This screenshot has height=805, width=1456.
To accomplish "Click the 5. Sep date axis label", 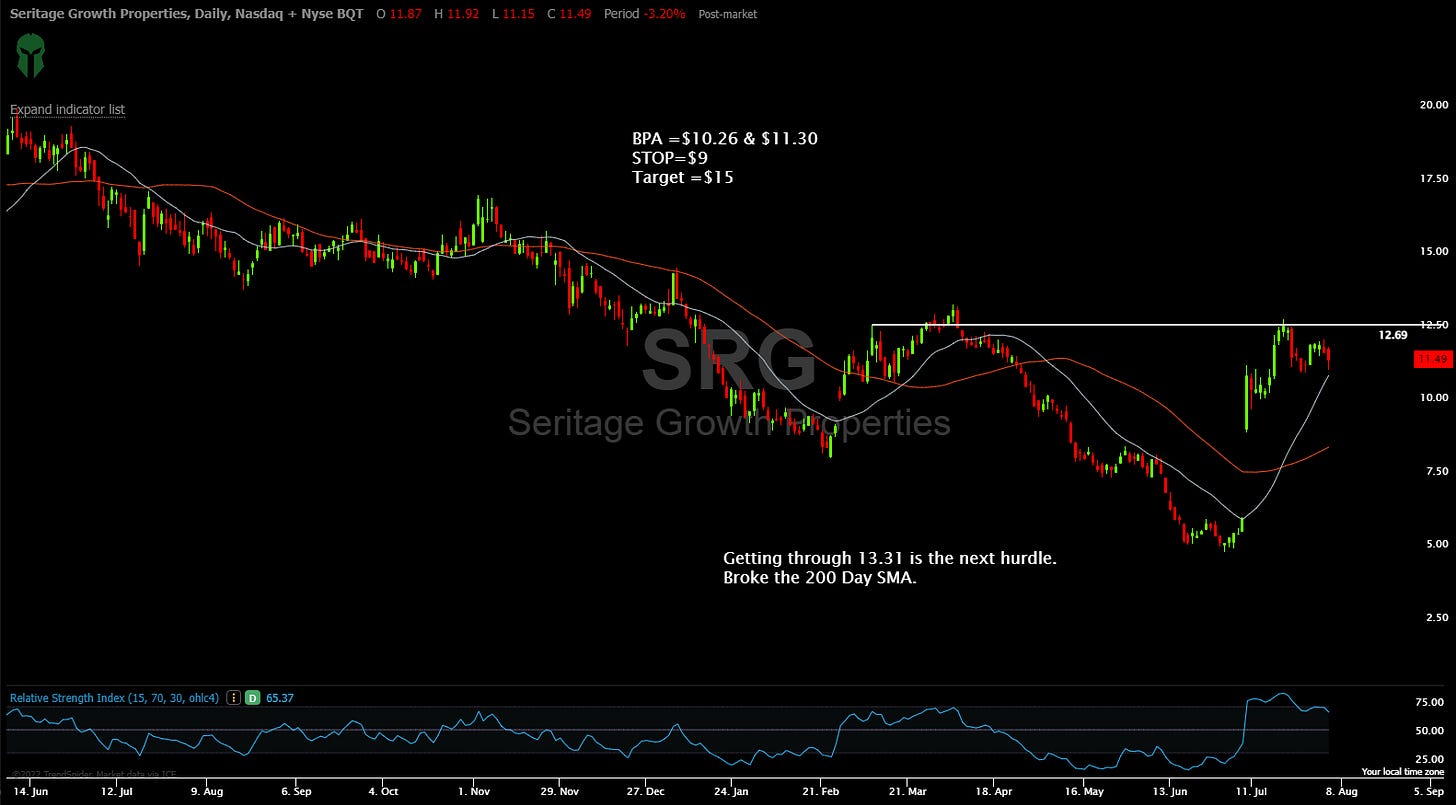I will [x=1430, y=791].
